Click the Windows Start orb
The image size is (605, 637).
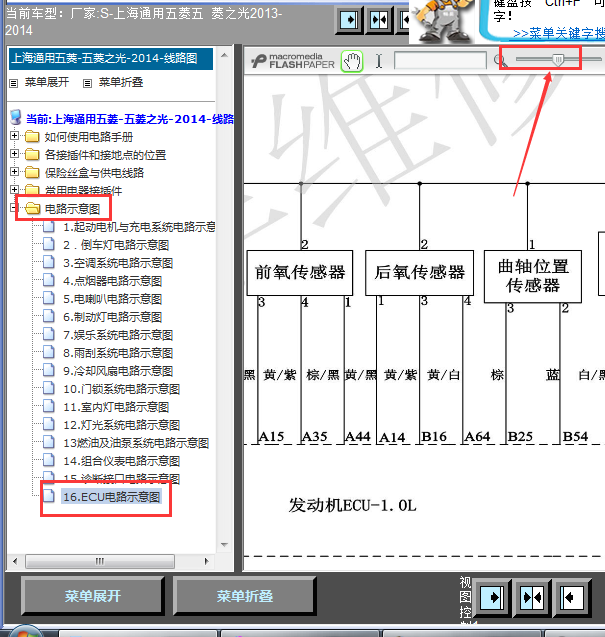pyautogui.click(x=26, y=630)
